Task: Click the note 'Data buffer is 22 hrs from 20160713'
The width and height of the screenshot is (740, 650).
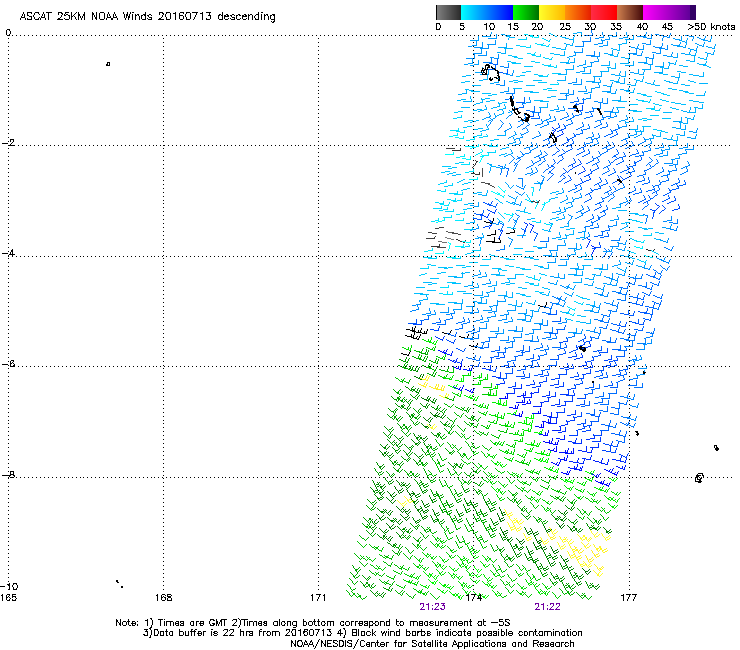Action: tap(243, 633)
